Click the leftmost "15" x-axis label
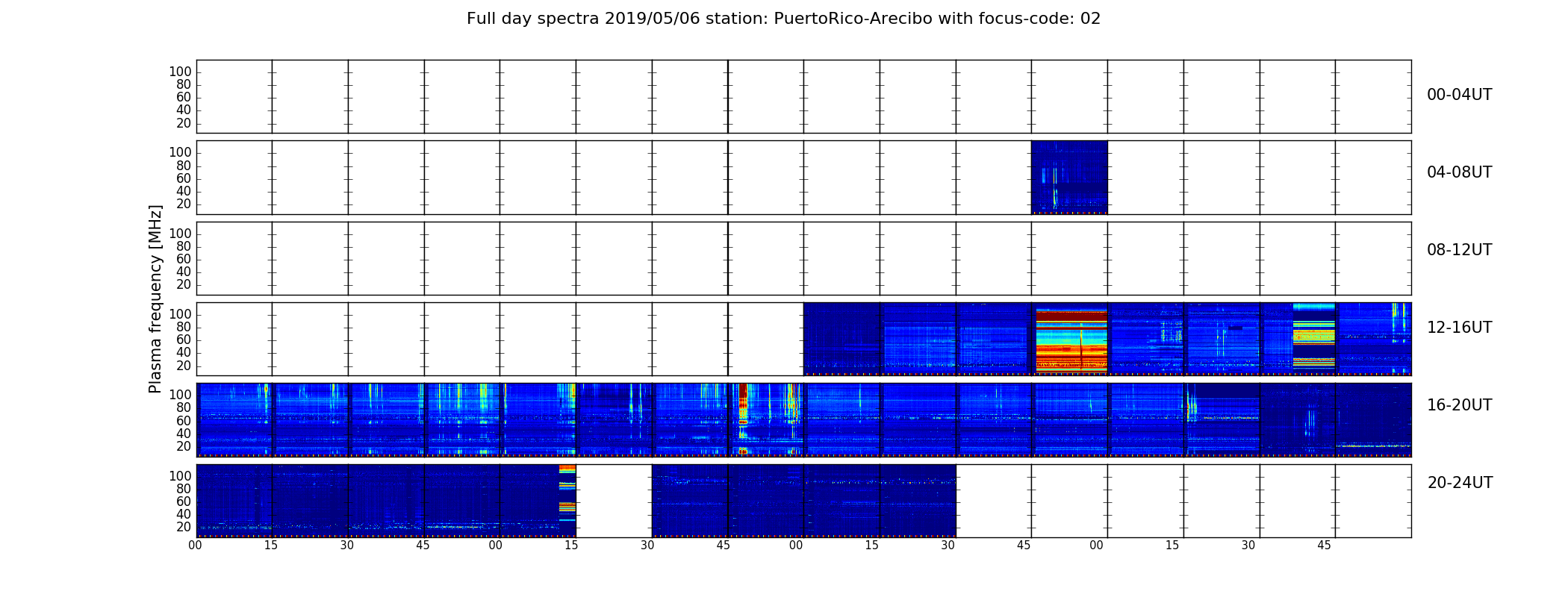The height and width of the screenshot is (597, 1568). (x=271, y=546)
